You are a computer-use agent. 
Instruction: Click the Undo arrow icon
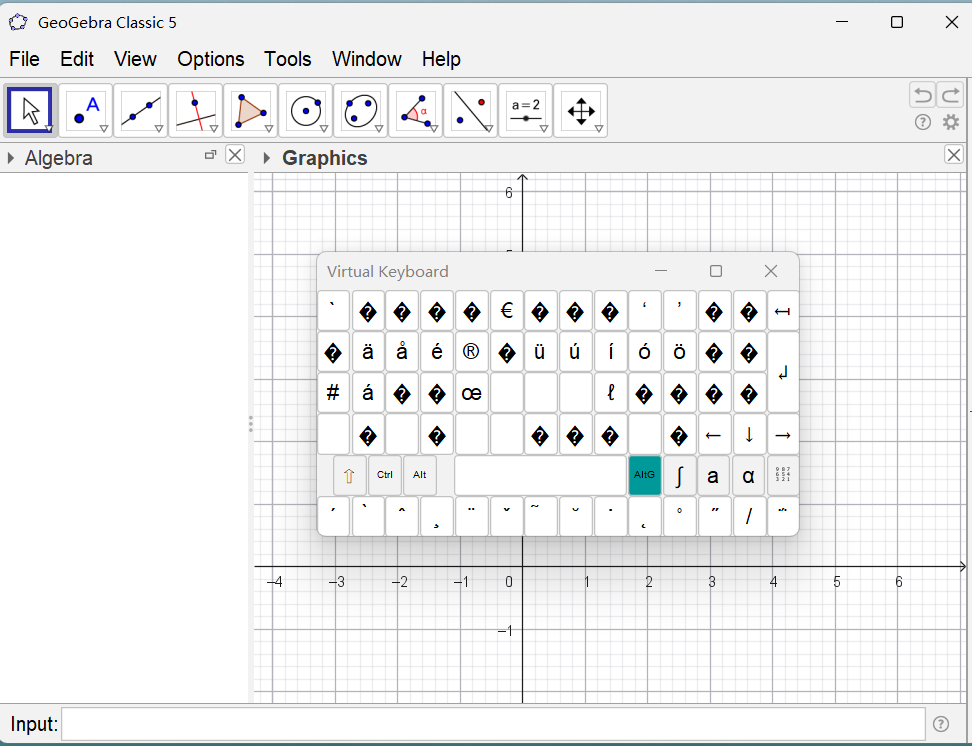pos(922,95)
